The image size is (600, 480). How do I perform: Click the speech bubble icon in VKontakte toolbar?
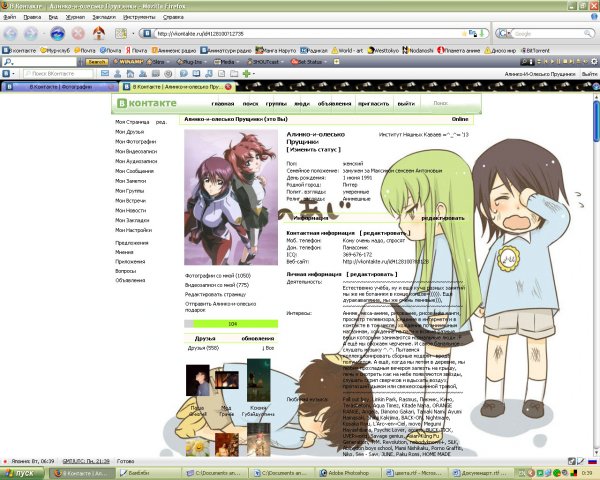184,73
